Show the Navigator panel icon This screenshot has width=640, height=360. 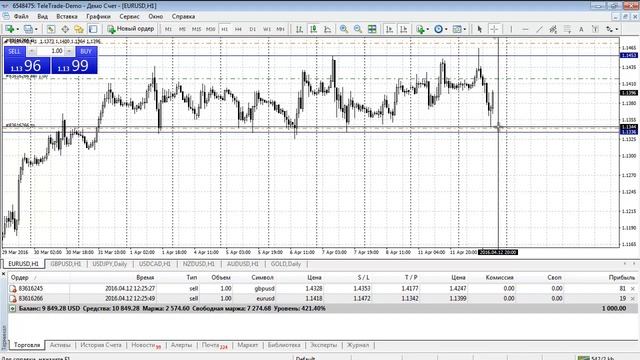pos(79,29)
